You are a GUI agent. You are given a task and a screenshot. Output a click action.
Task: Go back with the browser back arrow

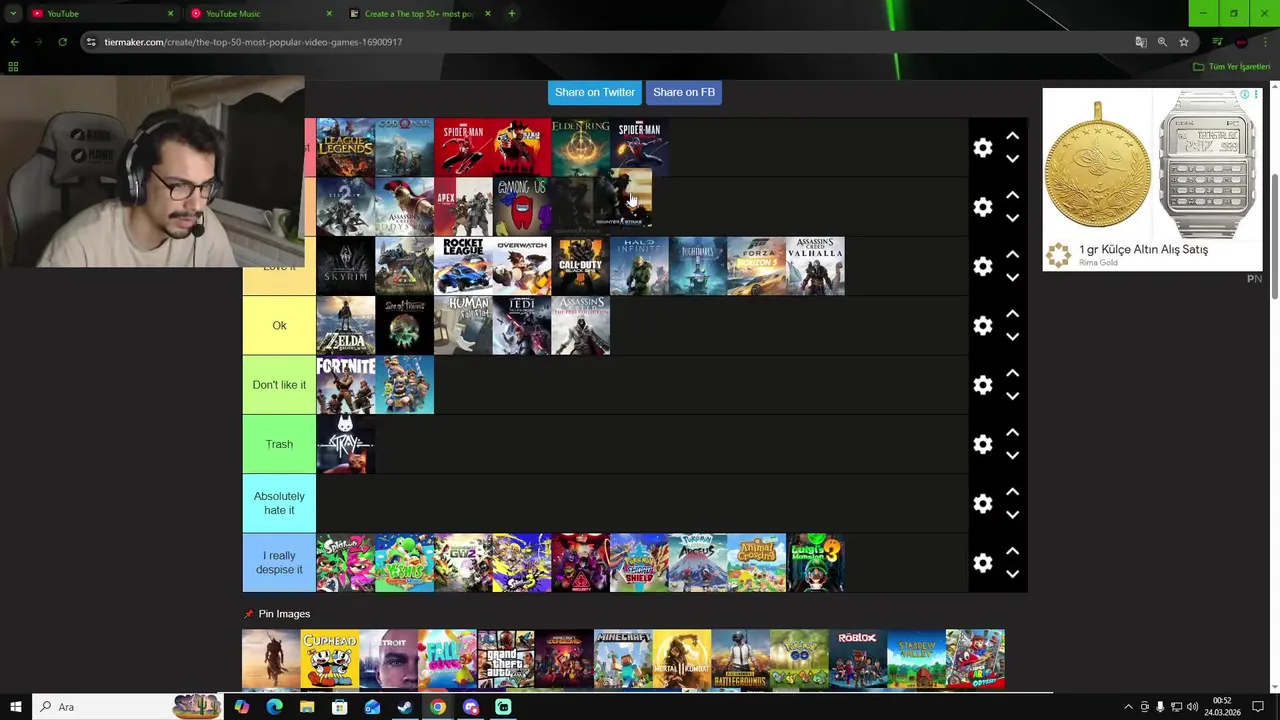pos(14,42)
